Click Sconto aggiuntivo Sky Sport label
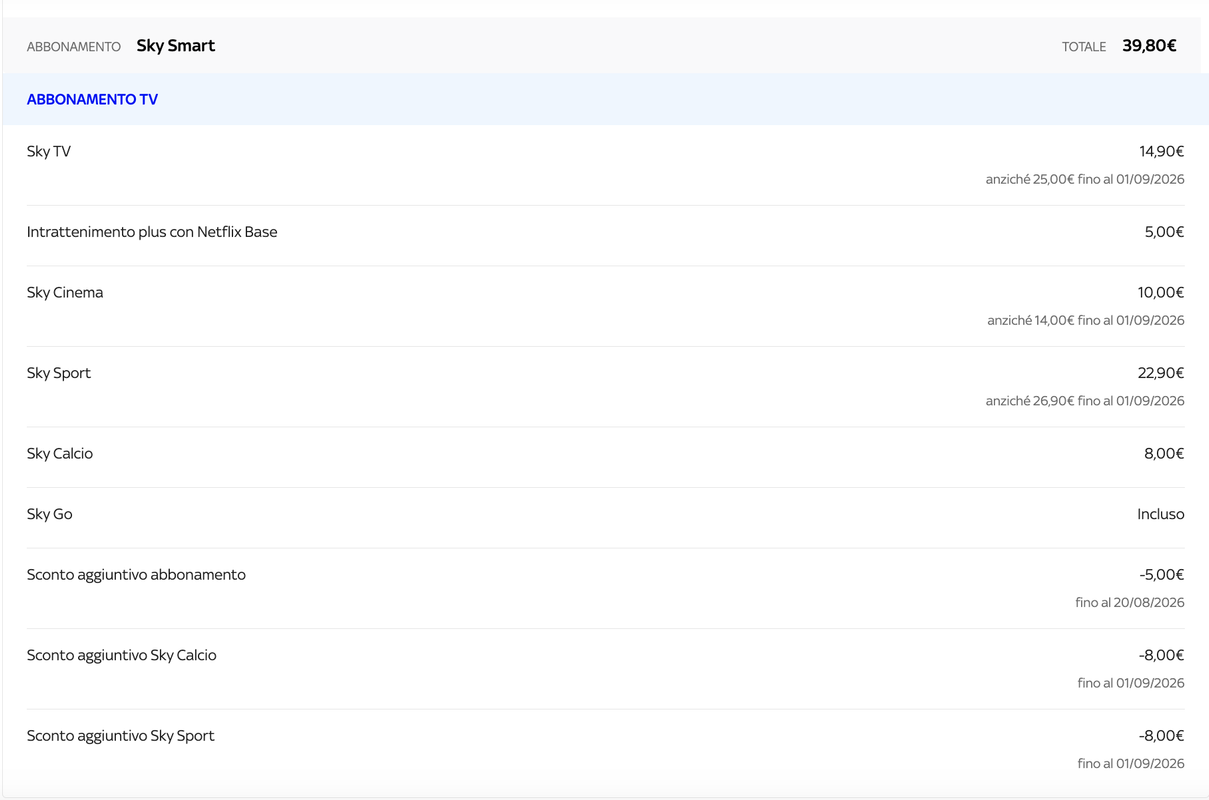Screen dimensions: 1209x800 coord(121,736)
